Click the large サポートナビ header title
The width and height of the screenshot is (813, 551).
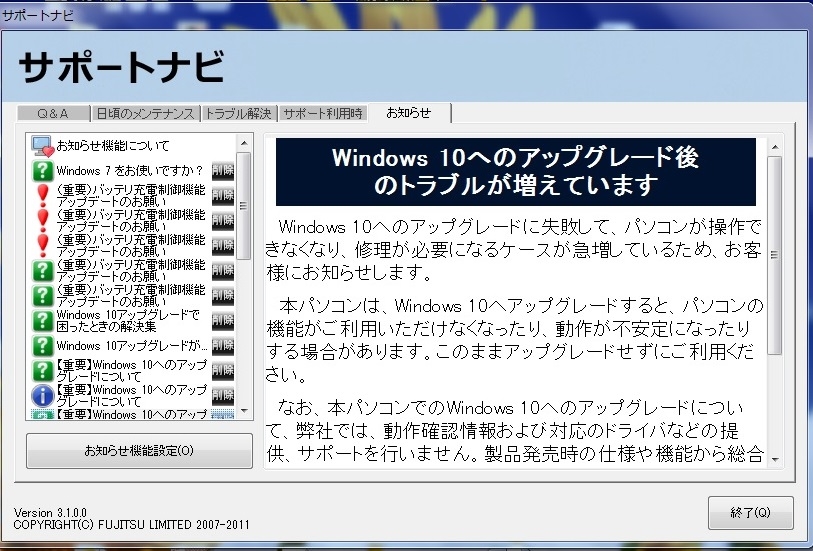[122, 67]
